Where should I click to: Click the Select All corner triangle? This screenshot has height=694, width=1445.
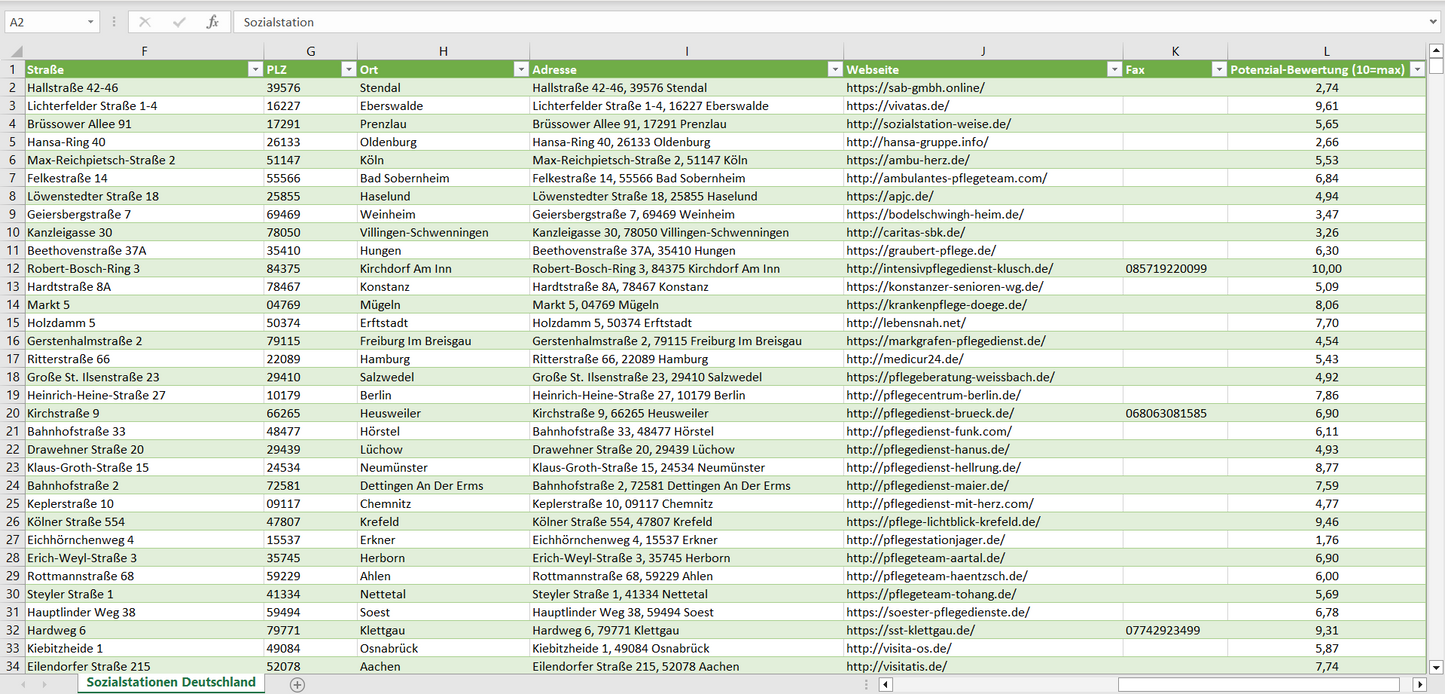click(16, 52)
